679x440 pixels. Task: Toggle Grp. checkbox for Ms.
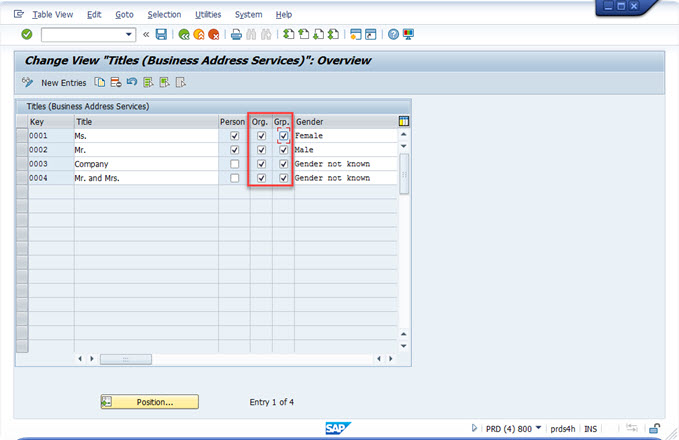pyautogui.click(x=283, y=136)
